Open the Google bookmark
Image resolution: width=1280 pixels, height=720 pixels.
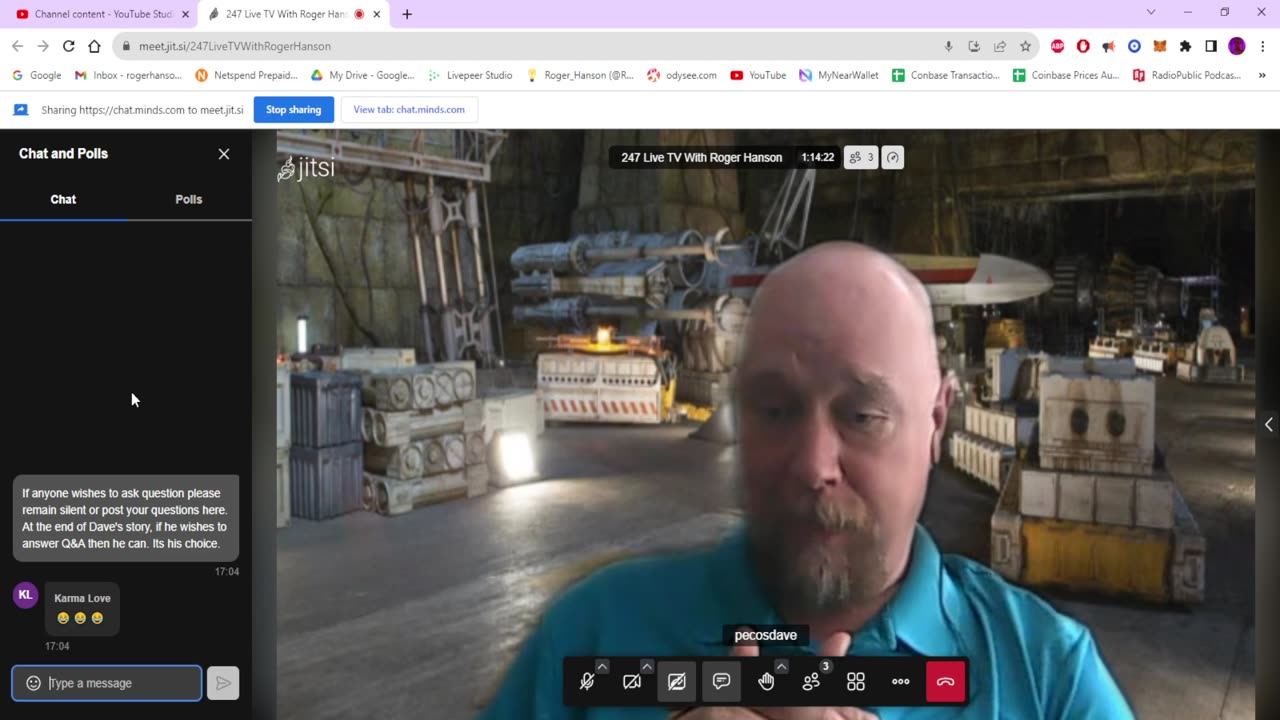click(37, 75)
